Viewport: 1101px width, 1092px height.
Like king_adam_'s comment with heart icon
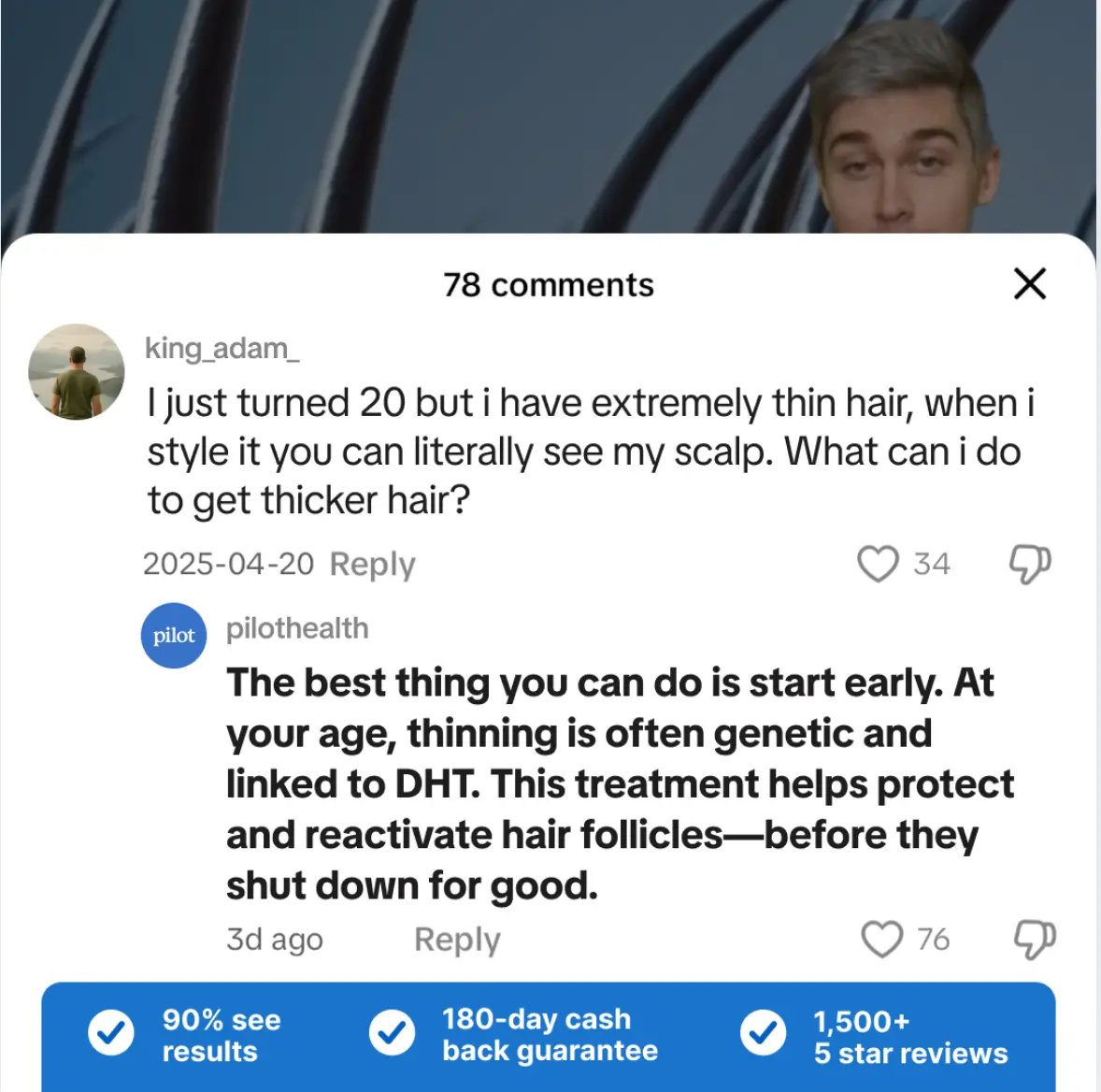pyautogui.click(x=878, y=564)
